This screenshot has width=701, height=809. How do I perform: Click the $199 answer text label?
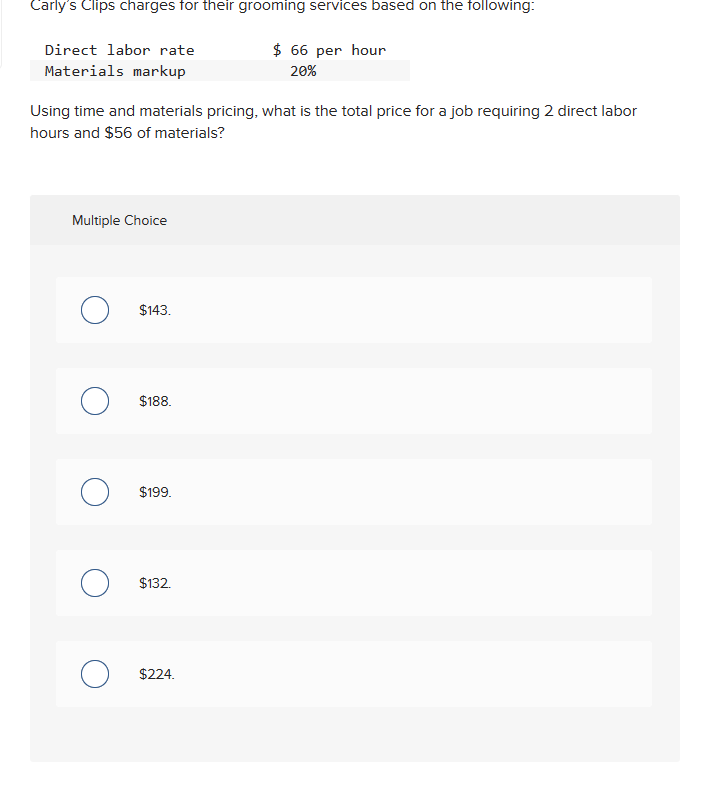click(154, 492)
